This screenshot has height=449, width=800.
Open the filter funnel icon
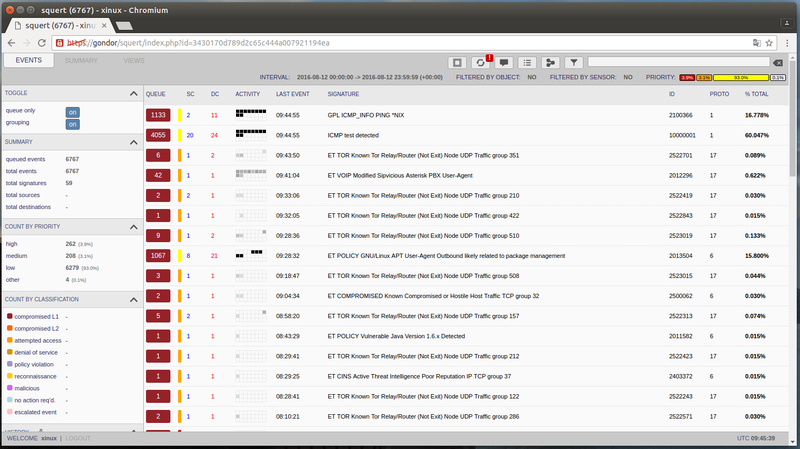(575, 62)
